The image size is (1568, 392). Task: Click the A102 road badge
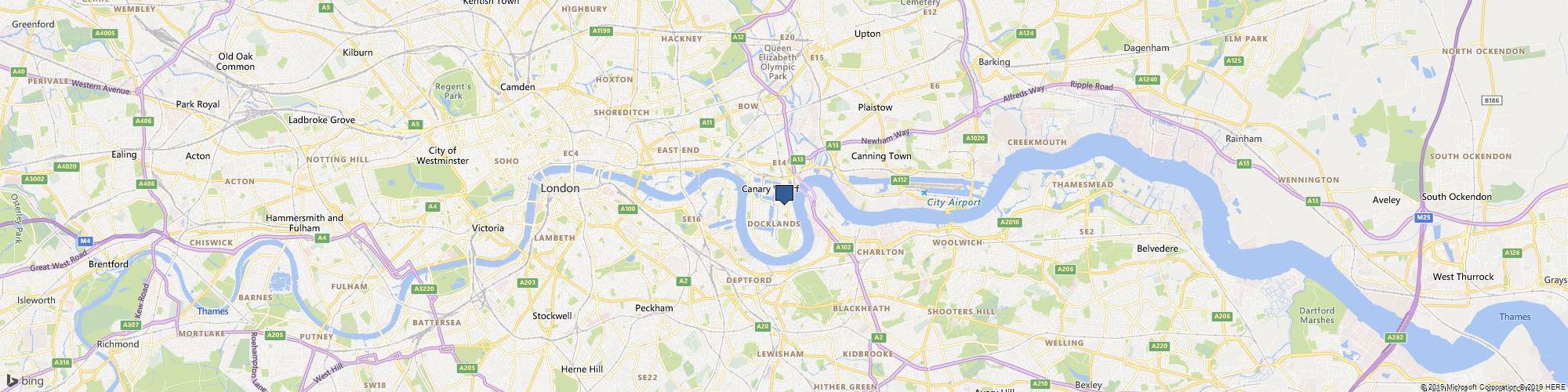(x=843, y=248)
